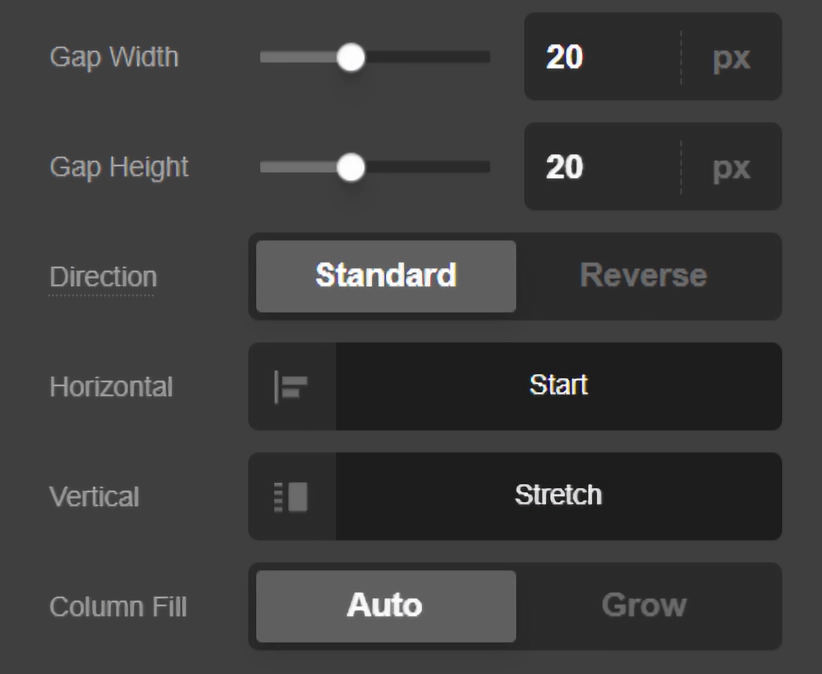
Task: Click the Column Fill label
Action: [118, 607]
